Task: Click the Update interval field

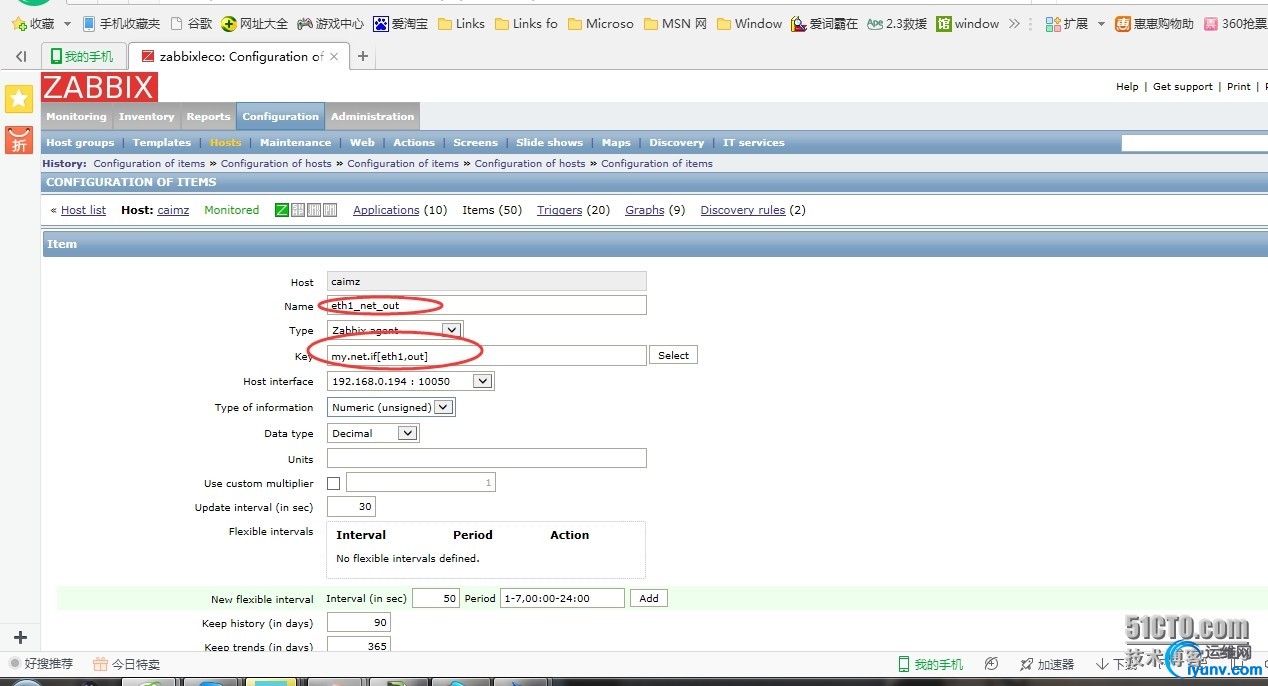Action: pos(351,507)
